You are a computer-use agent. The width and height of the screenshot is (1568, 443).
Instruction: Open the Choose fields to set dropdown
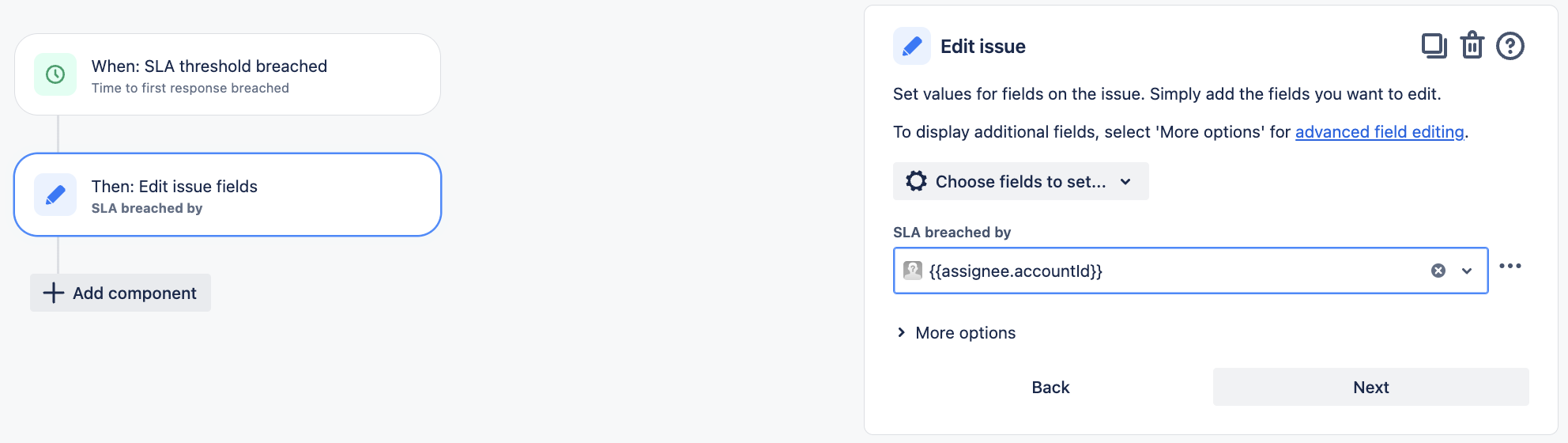1020,181
